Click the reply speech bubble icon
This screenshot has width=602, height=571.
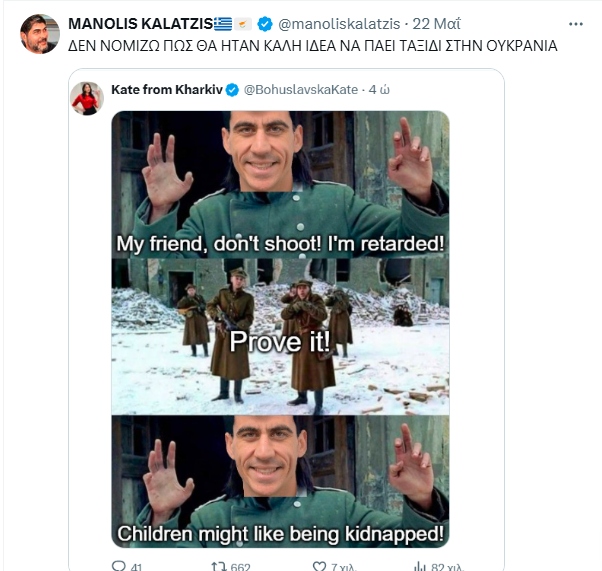pyautogui.click(x=119, y=566)
